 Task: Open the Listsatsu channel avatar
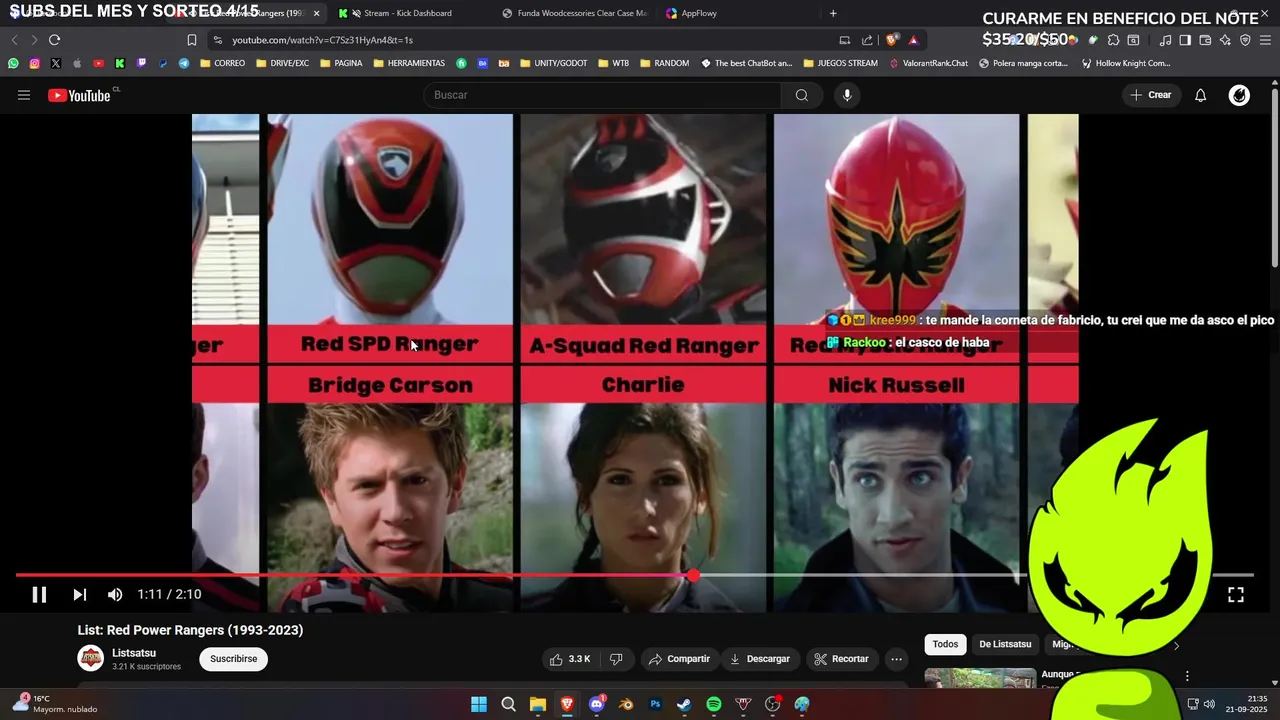pyautogui.click(x=91, y=659)
